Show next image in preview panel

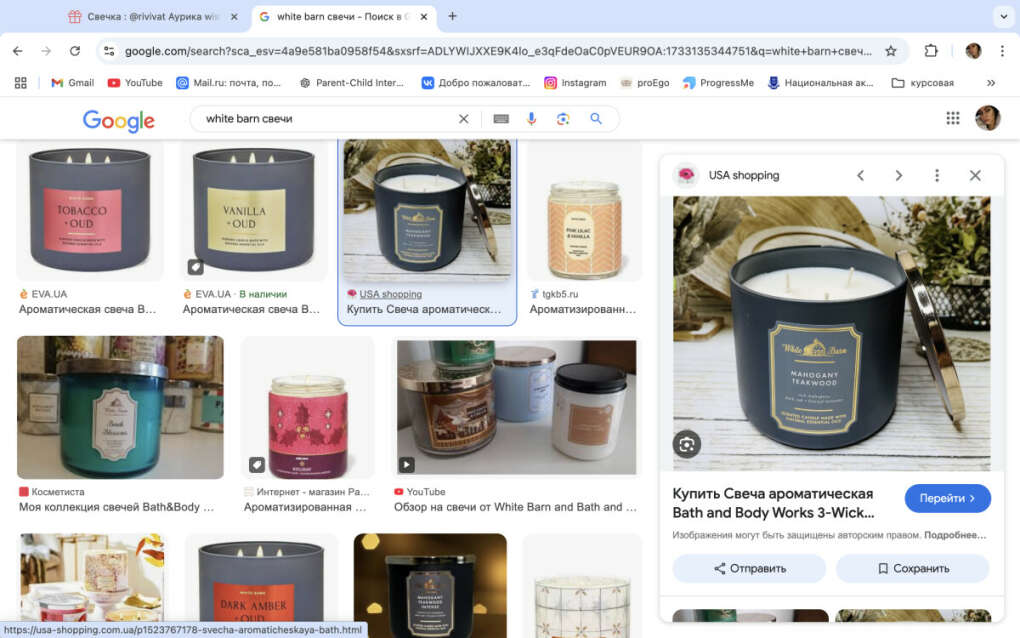coord(898,176)
